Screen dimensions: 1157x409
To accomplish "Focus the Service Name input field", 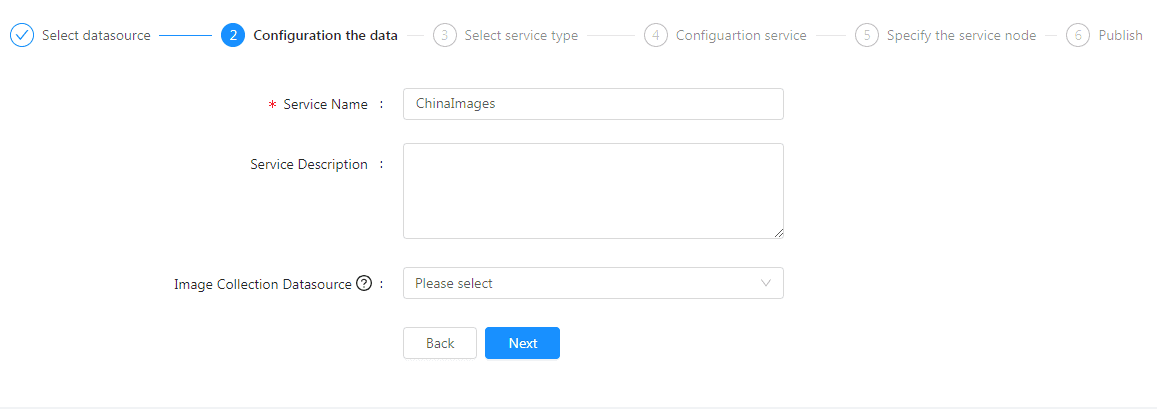I will point(593,104).
